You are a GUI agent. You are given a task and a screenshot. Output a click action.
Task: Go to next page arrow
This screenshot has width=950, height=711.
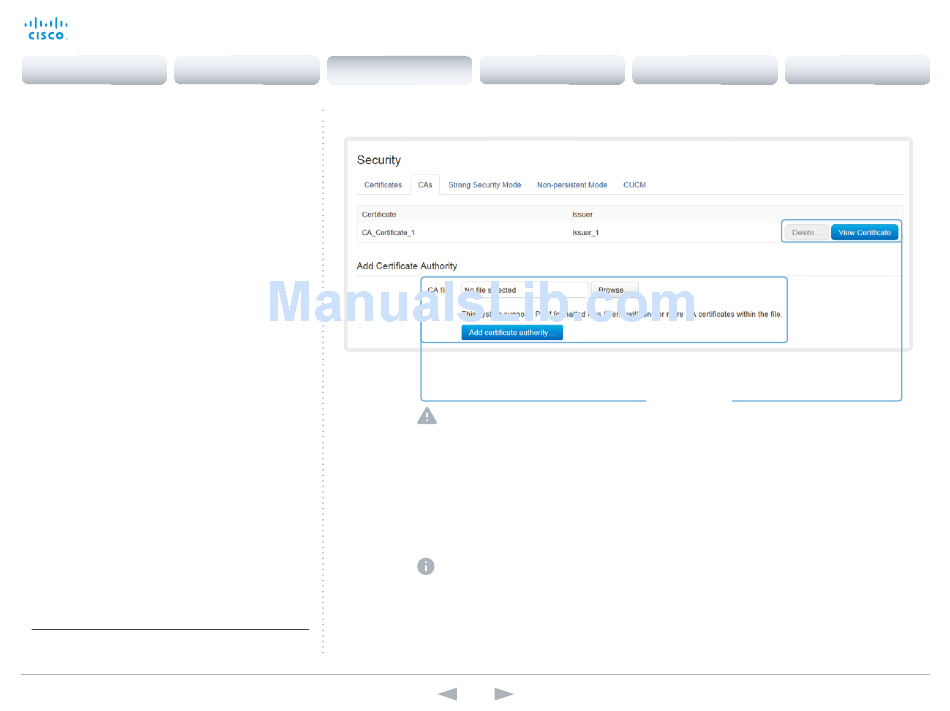(x=503, y=693)
